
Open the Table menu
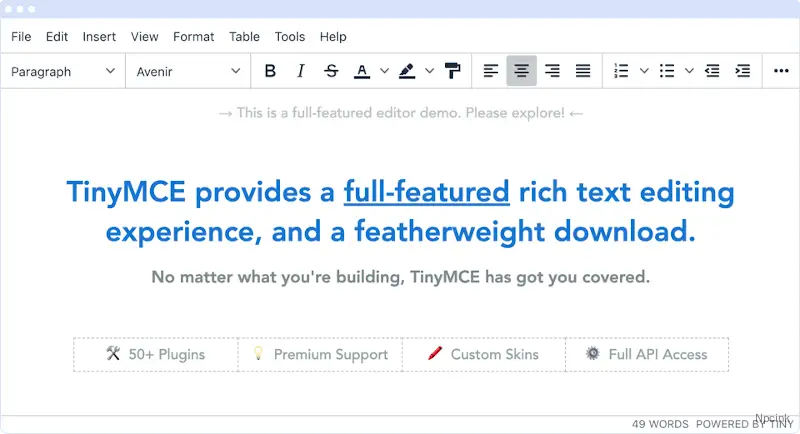[244, 37]
